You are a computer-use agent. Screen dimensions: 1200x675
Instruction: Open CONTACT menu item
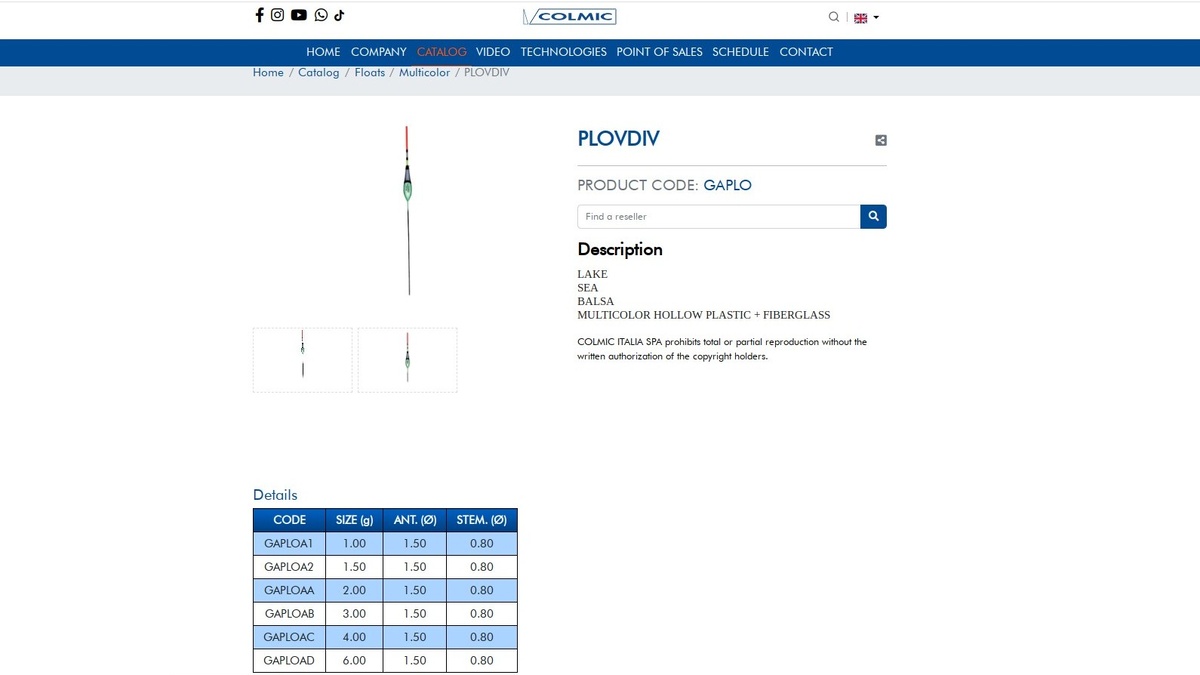(806, 52)
